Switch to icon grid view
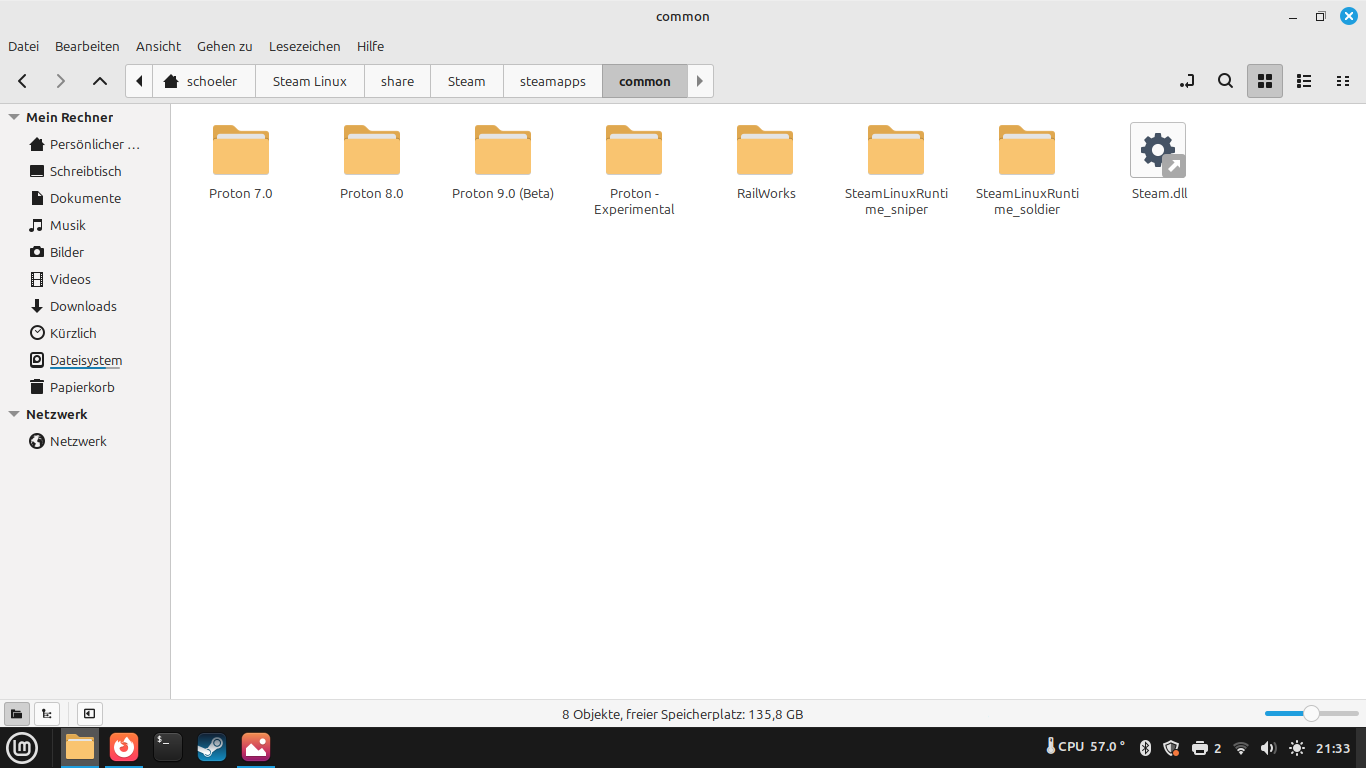The image size is (1366, 768). tap(1264, 81)
